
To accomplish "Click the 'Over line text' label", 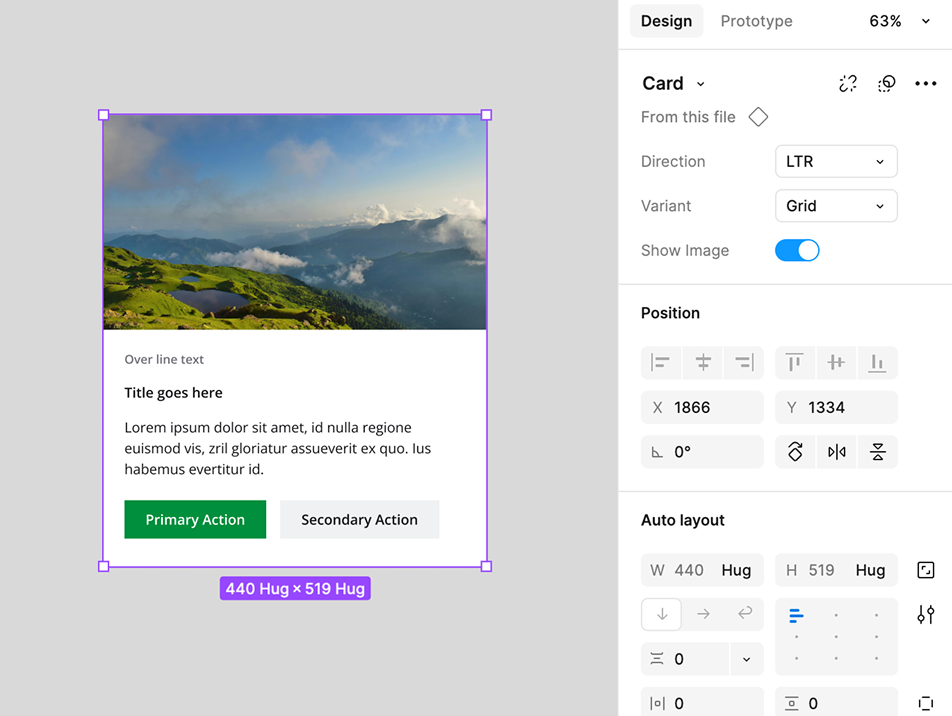I will pos(164,360).
